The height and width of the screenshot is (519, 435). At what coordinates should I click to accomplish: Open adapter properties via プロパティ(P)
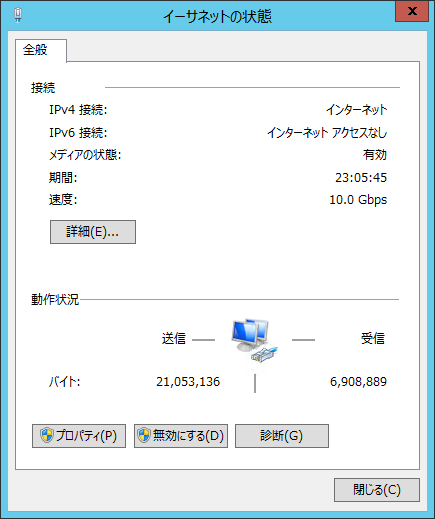click(79, 436)
